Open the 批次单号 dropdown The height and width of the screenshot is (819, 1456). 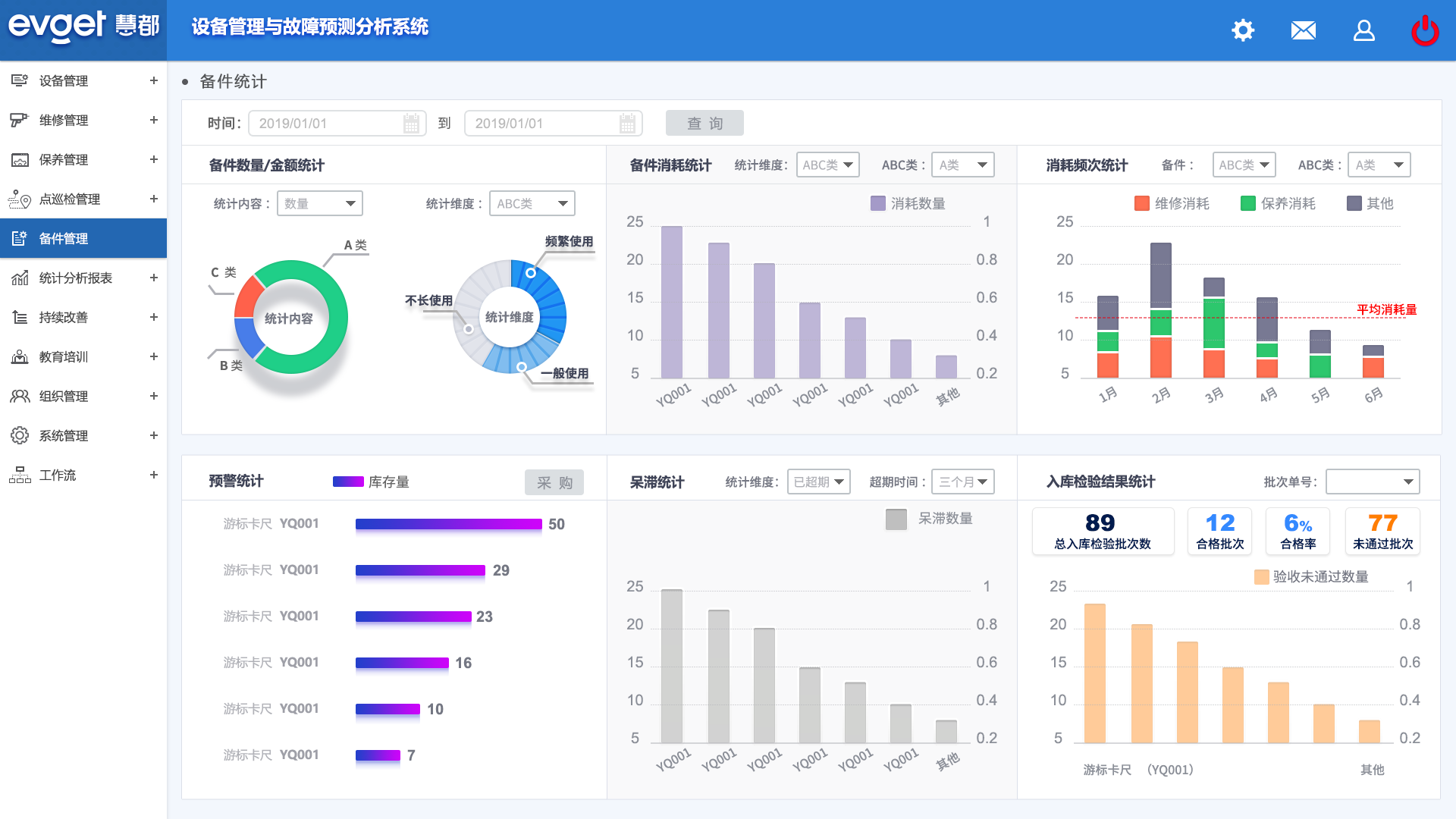tap(1372, 482)
